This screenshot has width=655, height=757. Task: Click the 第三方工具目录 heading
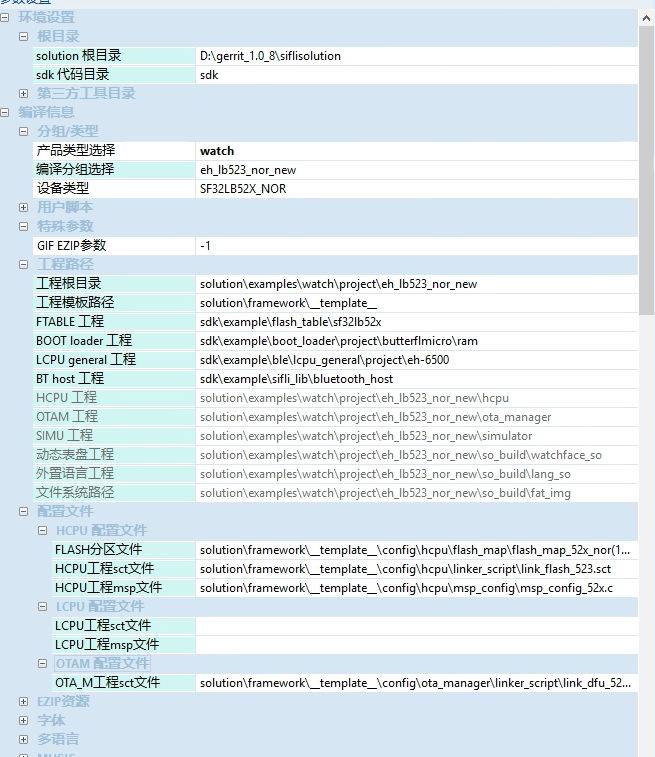click(x=86, y=93)
